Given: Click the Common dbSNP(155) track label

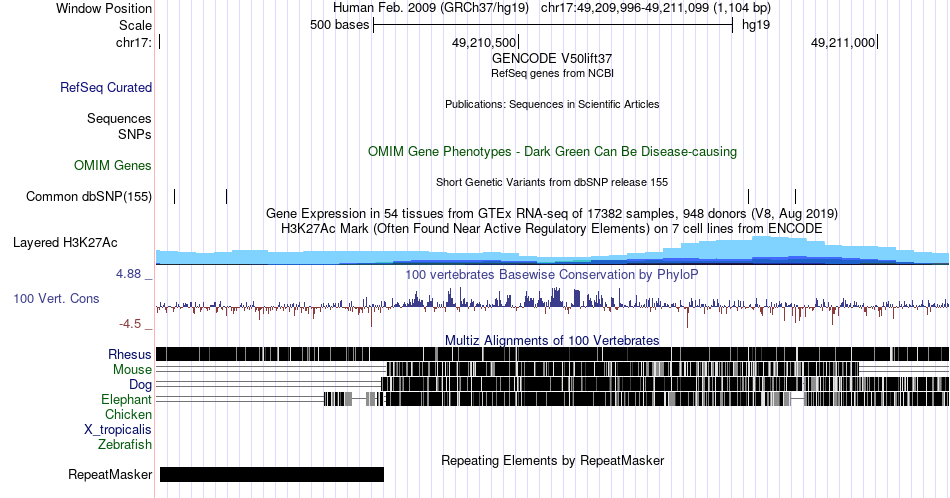Looking at the screenshot, I should (89, 196).
